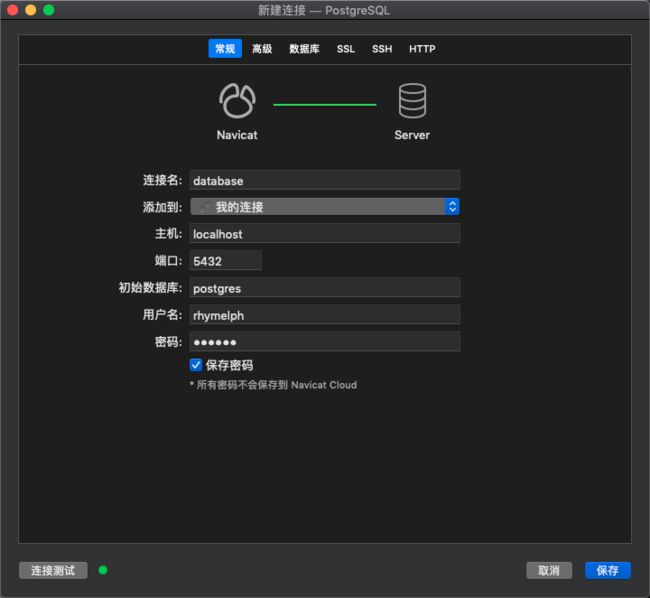Click the Navicat Cloud password note text

pyautogui.click(x=273, y=385)
